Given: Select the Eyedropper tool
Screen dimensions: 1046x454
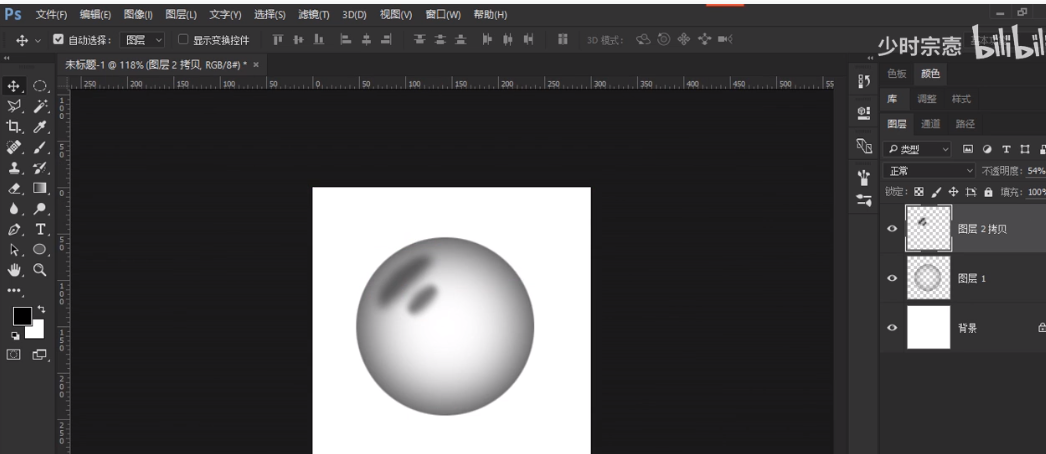Looking at the screenshot, I should tap(40, 127).
